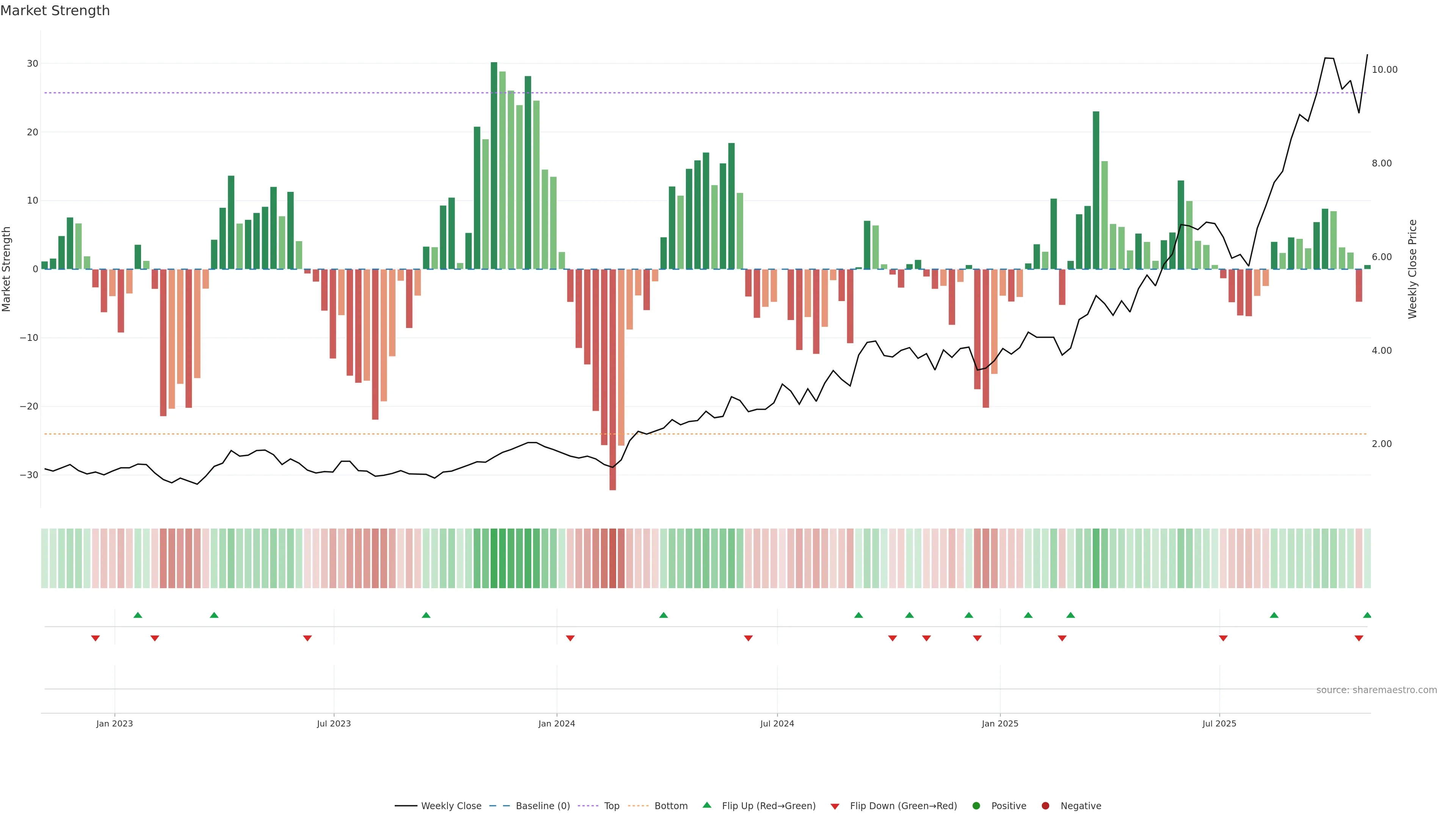Image resolution: width=1456 pixels, height=819 pixels.
Task: Click the rightmost red flip-down triangle marker
Action: (x=1359, y=638)
